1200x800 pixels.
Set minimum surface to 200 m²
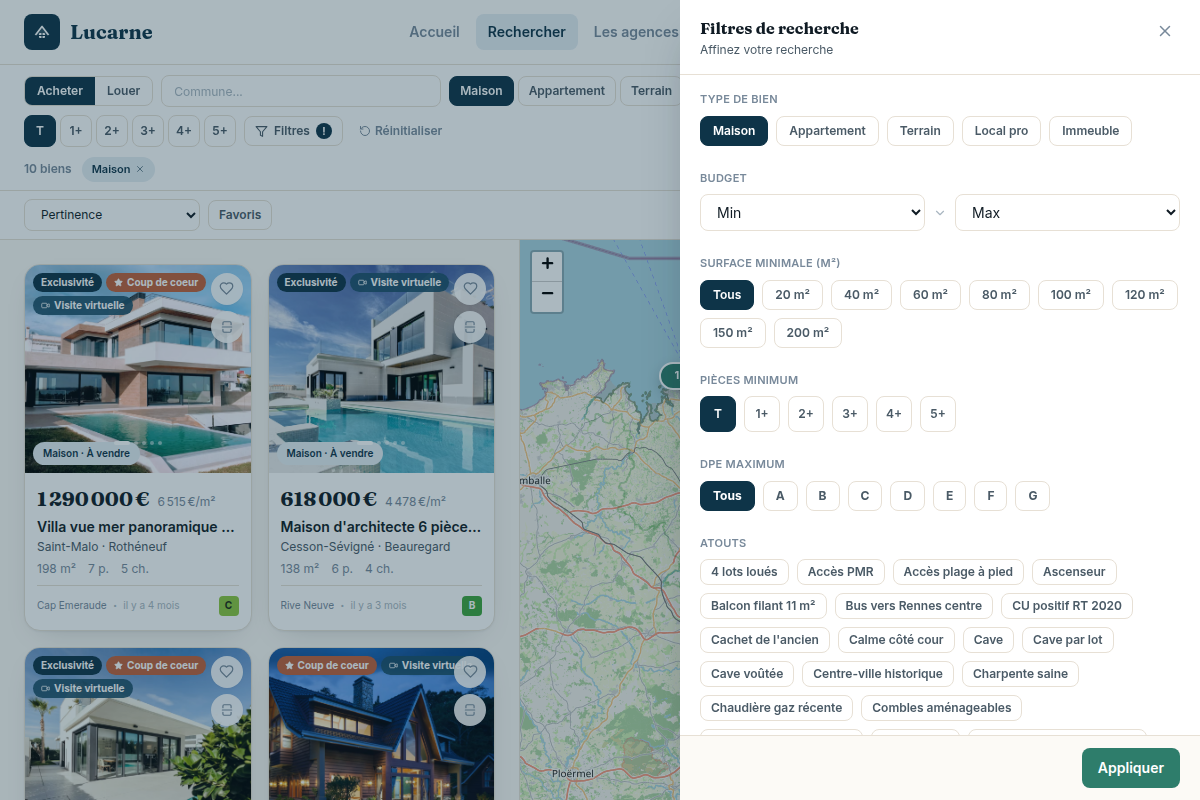coord(808,333)
